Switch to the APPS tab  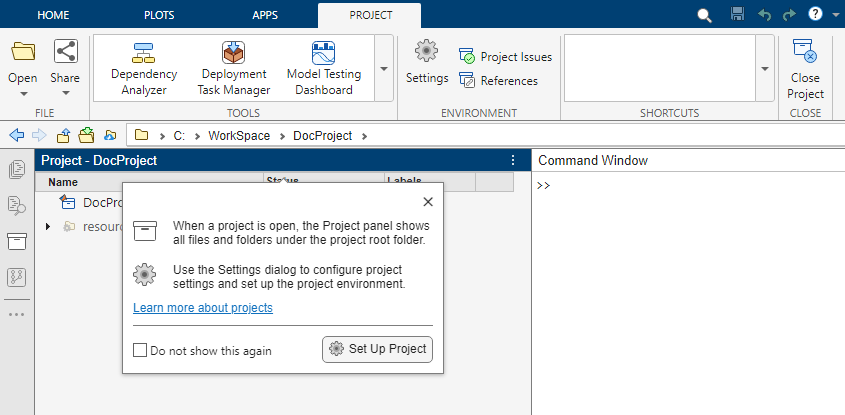(x=267, y=15)
